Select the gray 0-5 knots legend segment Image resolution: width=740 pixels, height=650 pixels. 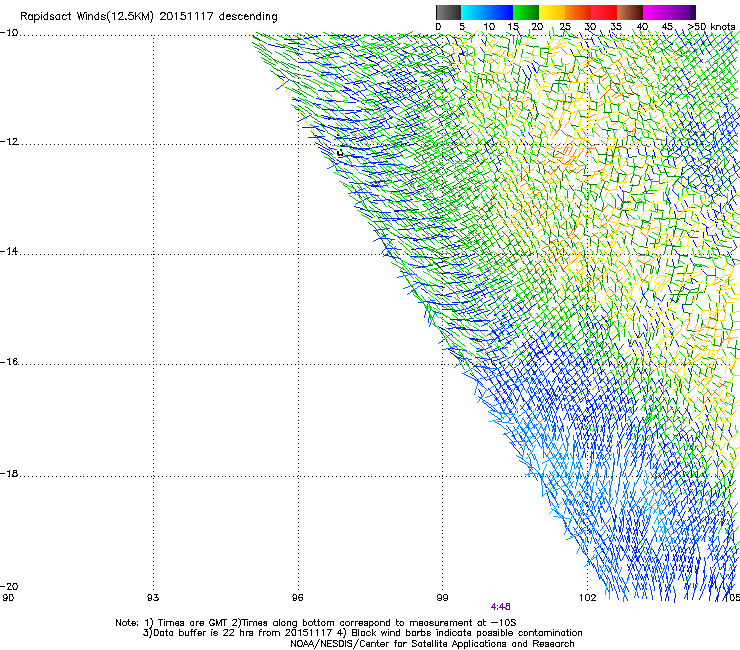(x=448, y=12)
